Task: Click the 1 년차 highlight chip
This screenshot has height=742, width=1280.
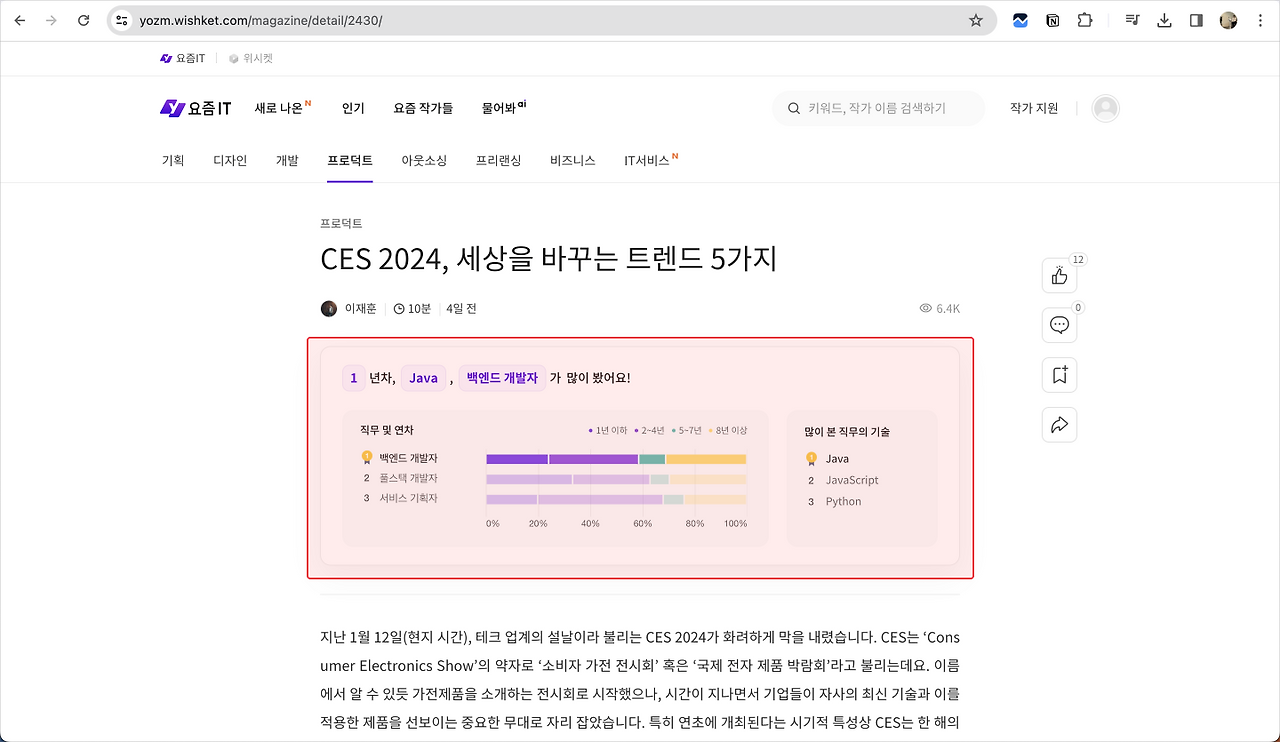Action: [x=354, y=378]
